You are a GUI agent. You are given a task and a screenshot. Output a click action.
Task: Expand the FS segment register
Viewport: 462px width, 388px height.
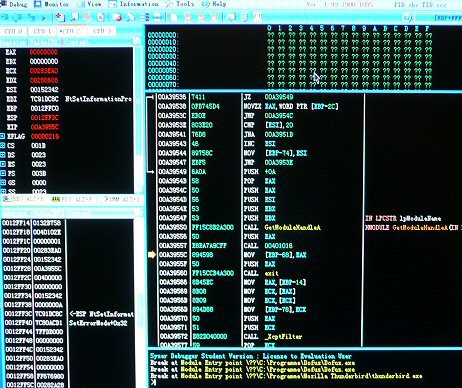tap(3, 173)
